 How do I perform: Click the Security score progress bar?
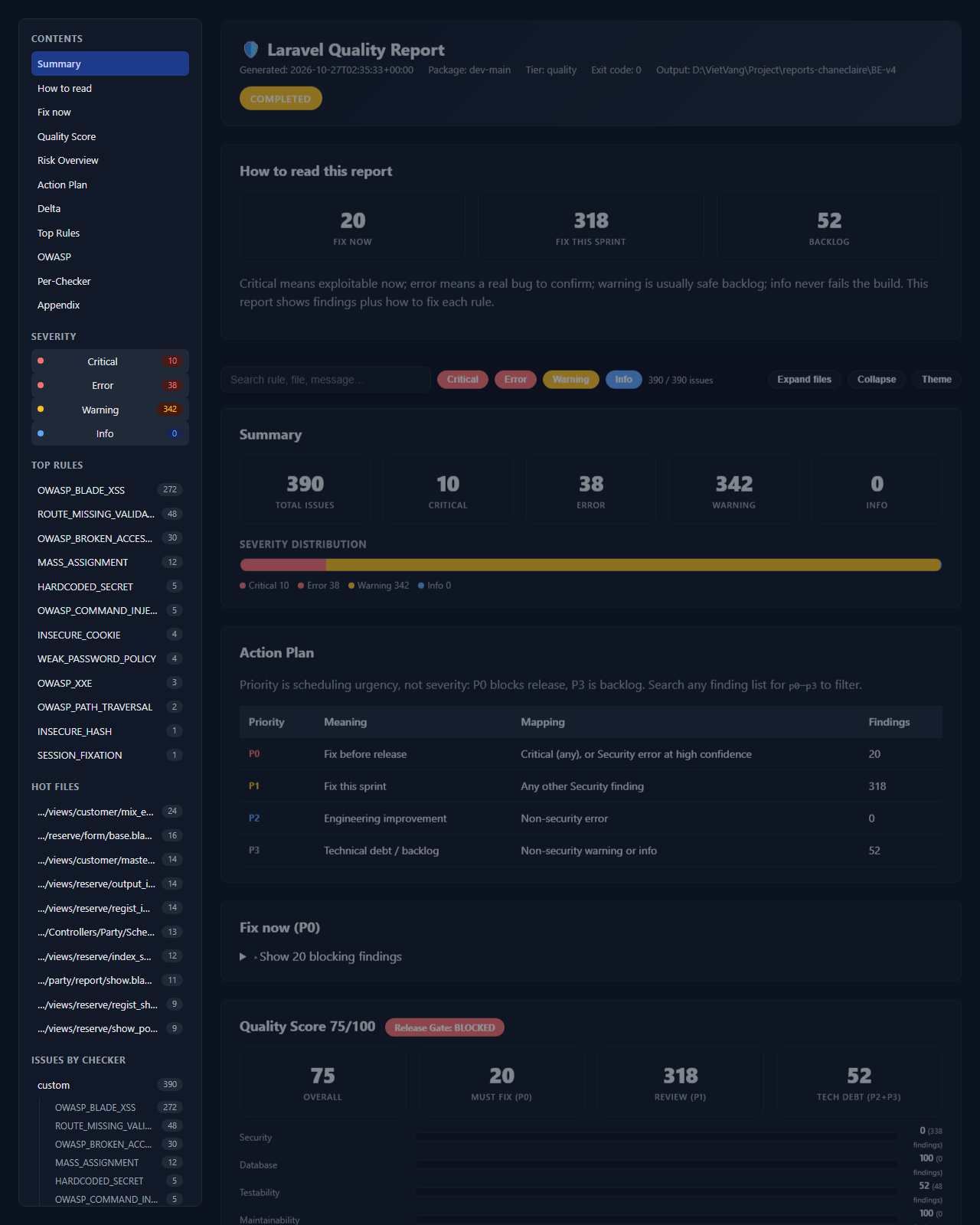tap(657, 1137)
